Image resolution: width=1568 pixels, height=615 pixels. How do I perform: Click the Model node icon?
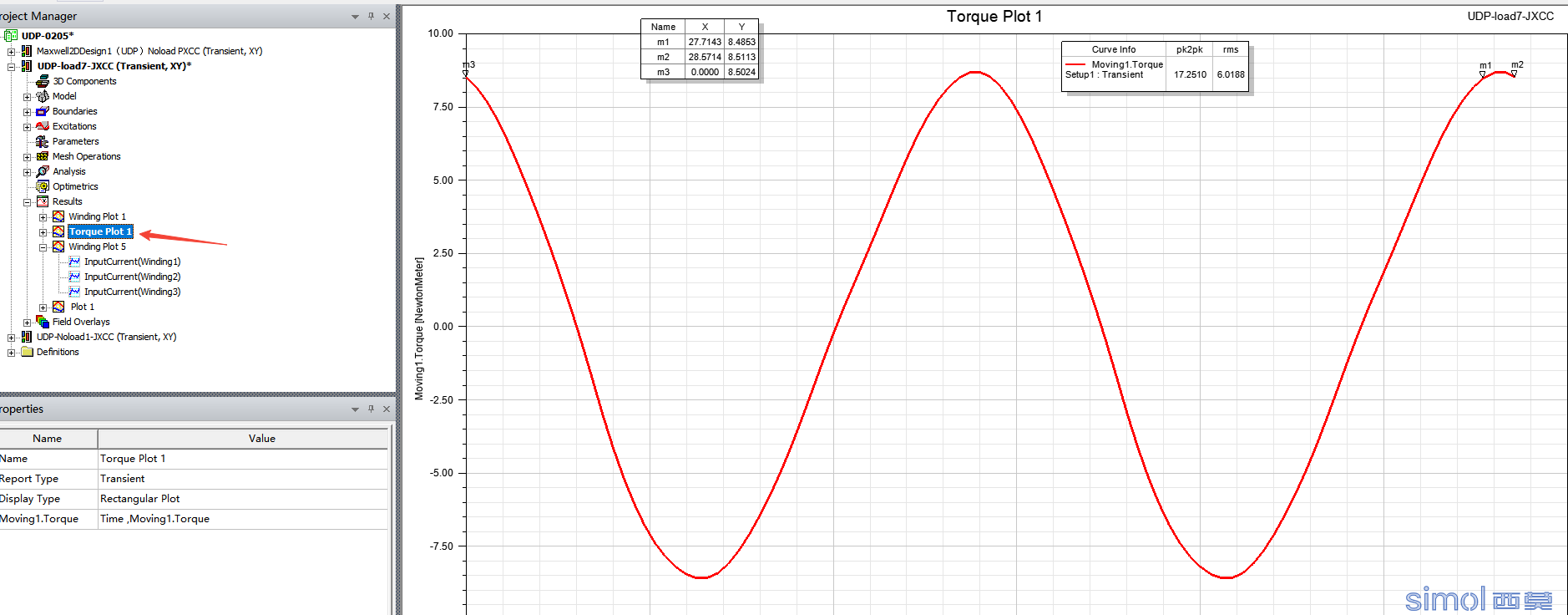43,96
